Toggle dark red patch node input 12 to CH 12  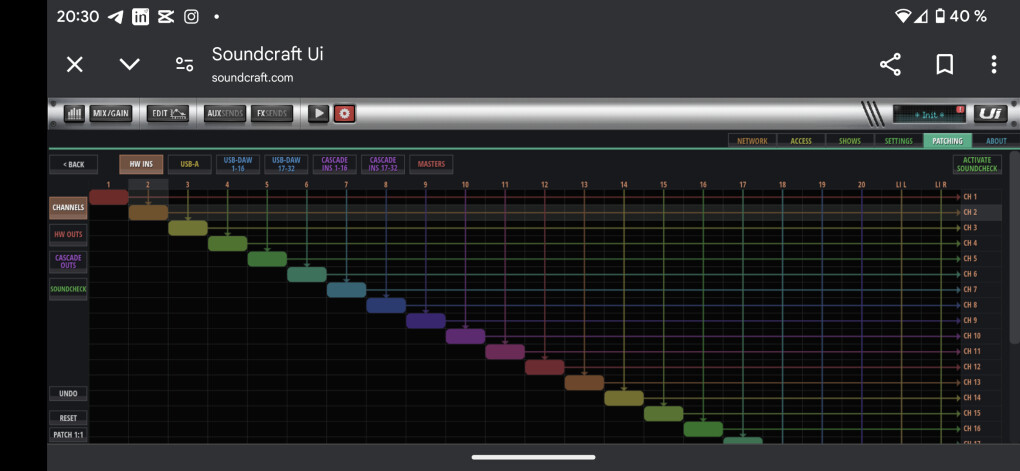pos(545,367)
